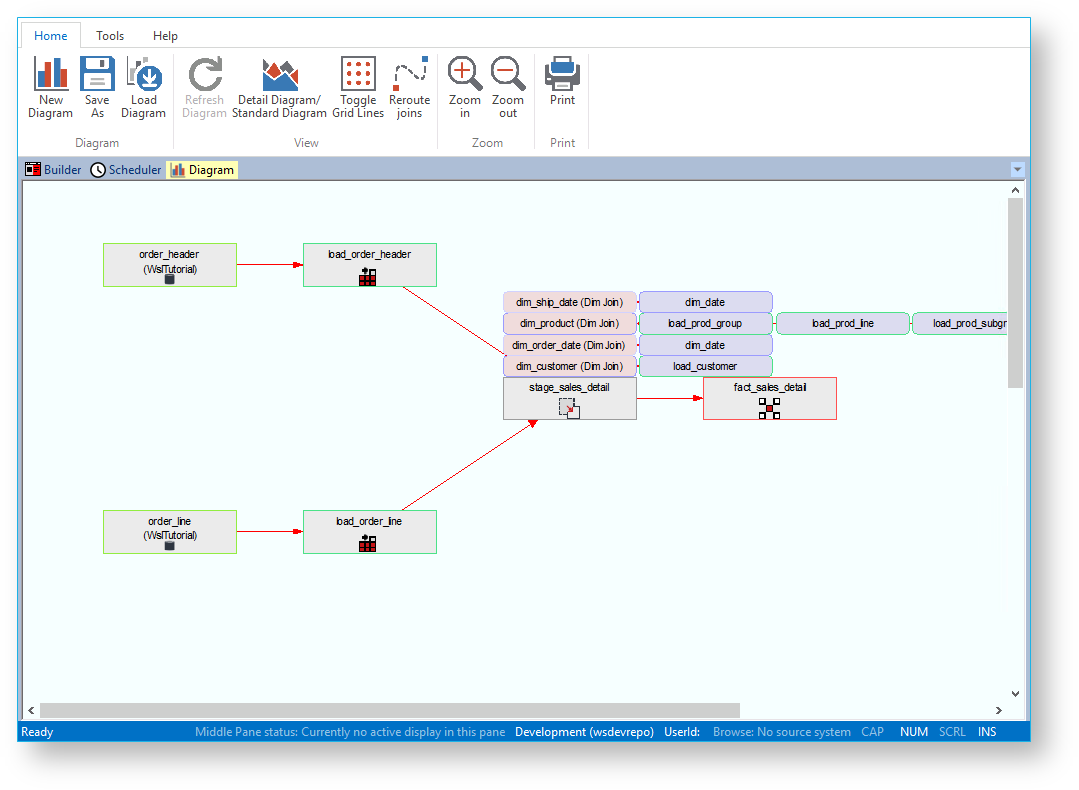Click vertical scrollbar down arrow

coord(1016,694)
